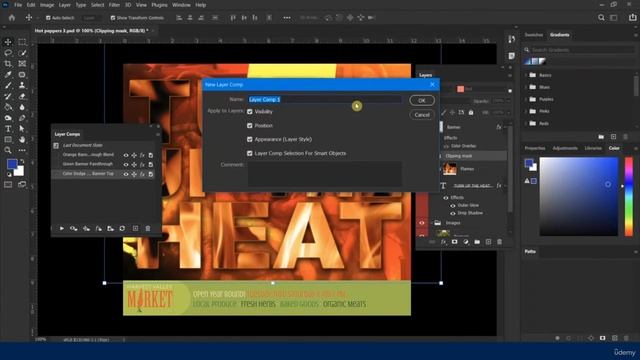Open the Filter menu
Viewport: 640px width, 360px height.
tap(114, 5)
